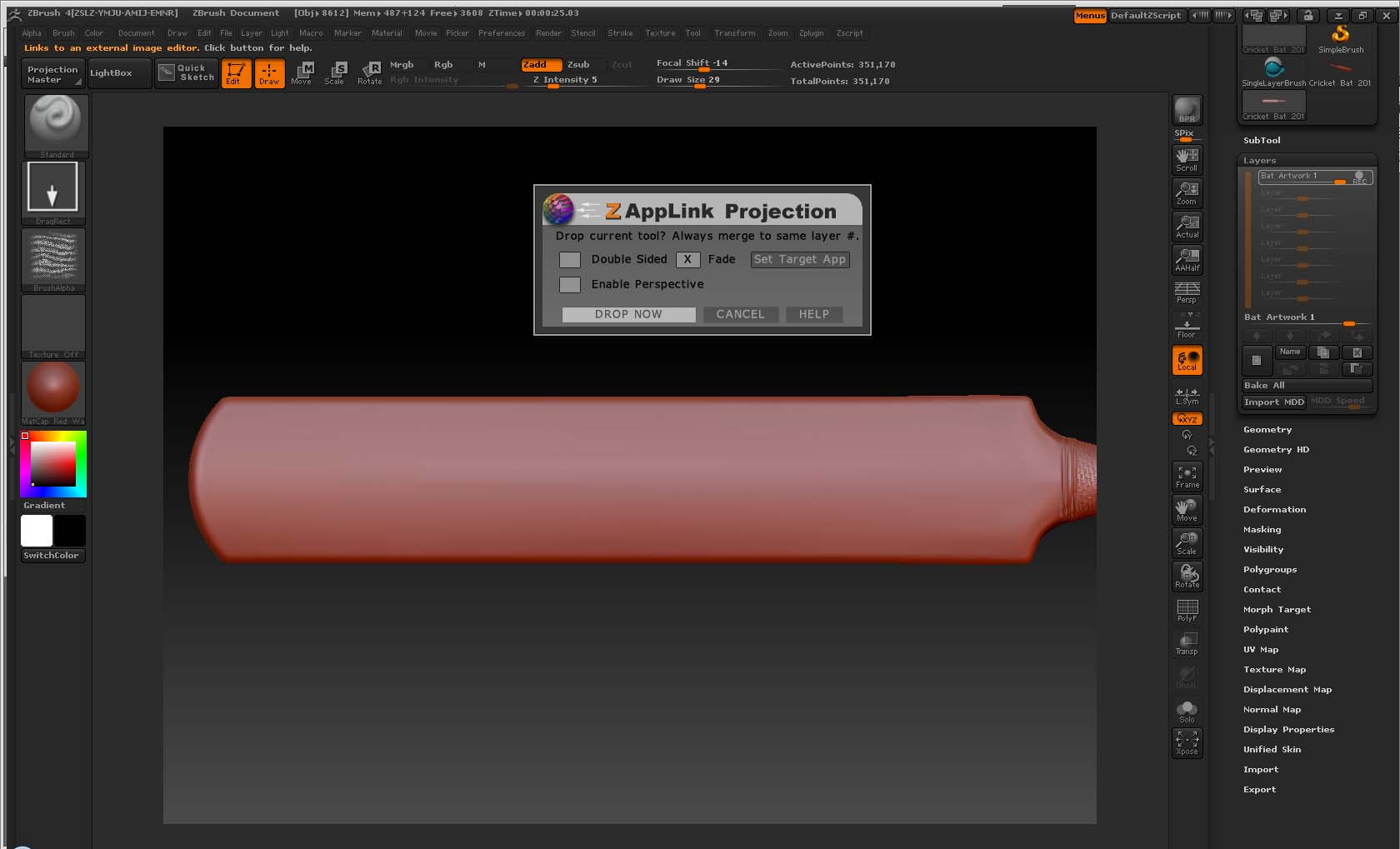Image resolution: width=1400 pixels, height=849 pixels.
Task: Expand the Texture Map section
Action: [1274, 670]
